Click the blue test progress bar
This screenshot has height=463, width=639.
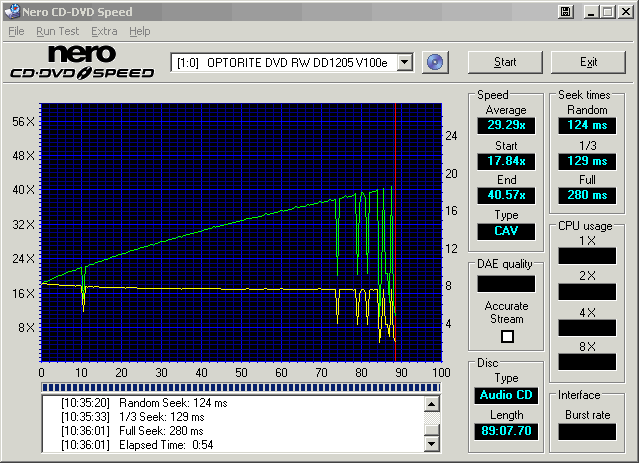point(240,386)
